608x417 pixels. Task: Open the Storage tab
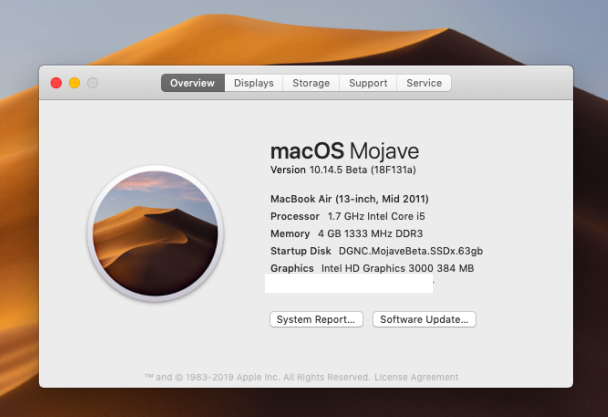(311, 83)
